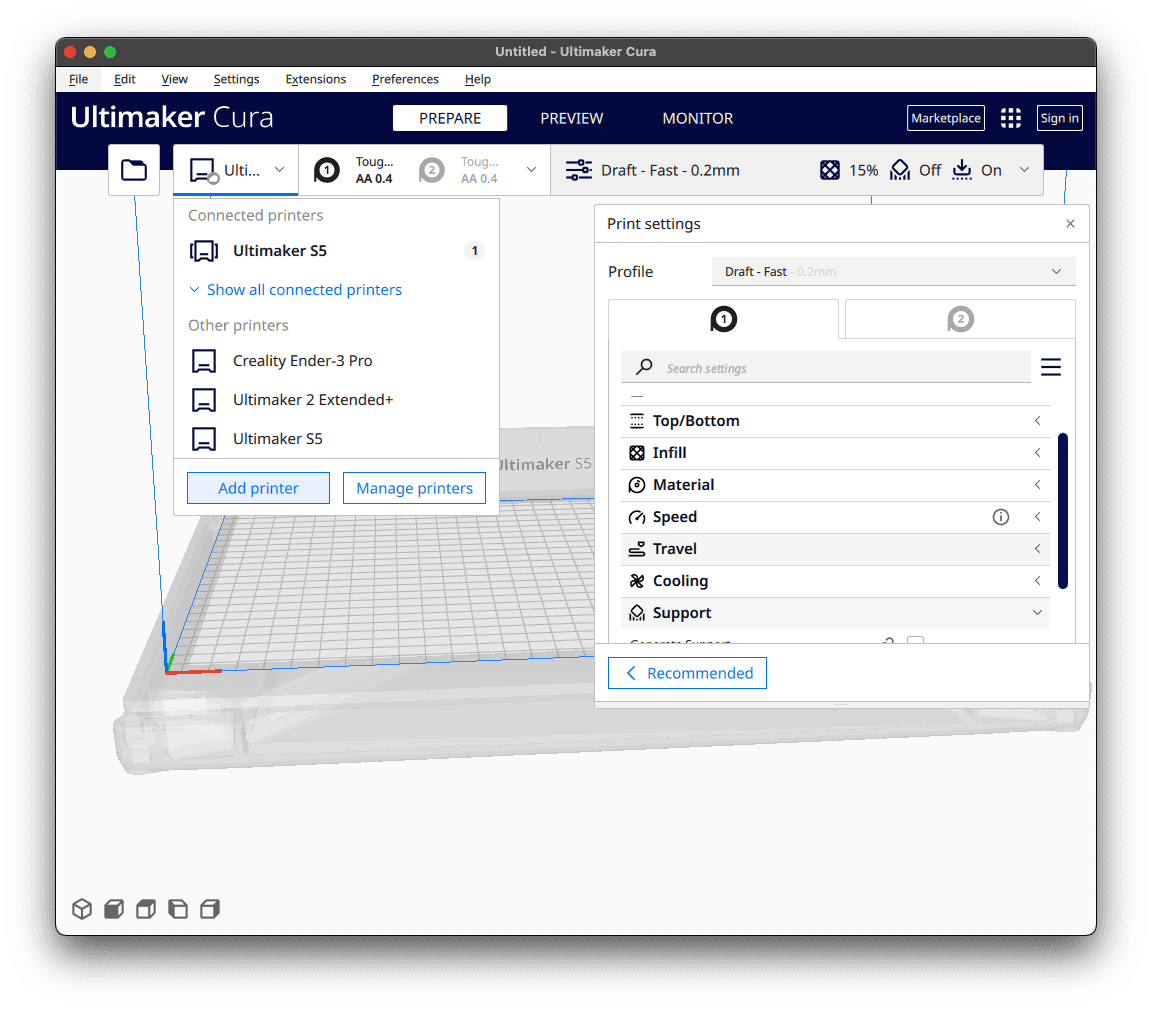Click the Manage printers button
The width and height of the screenshot is (1152, 1009).
click(x=414, y=489)
